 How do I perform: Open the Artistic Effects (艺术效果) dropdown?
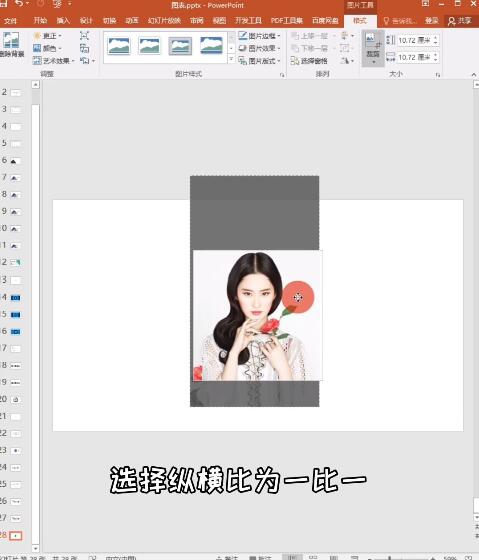pos(54,61)
